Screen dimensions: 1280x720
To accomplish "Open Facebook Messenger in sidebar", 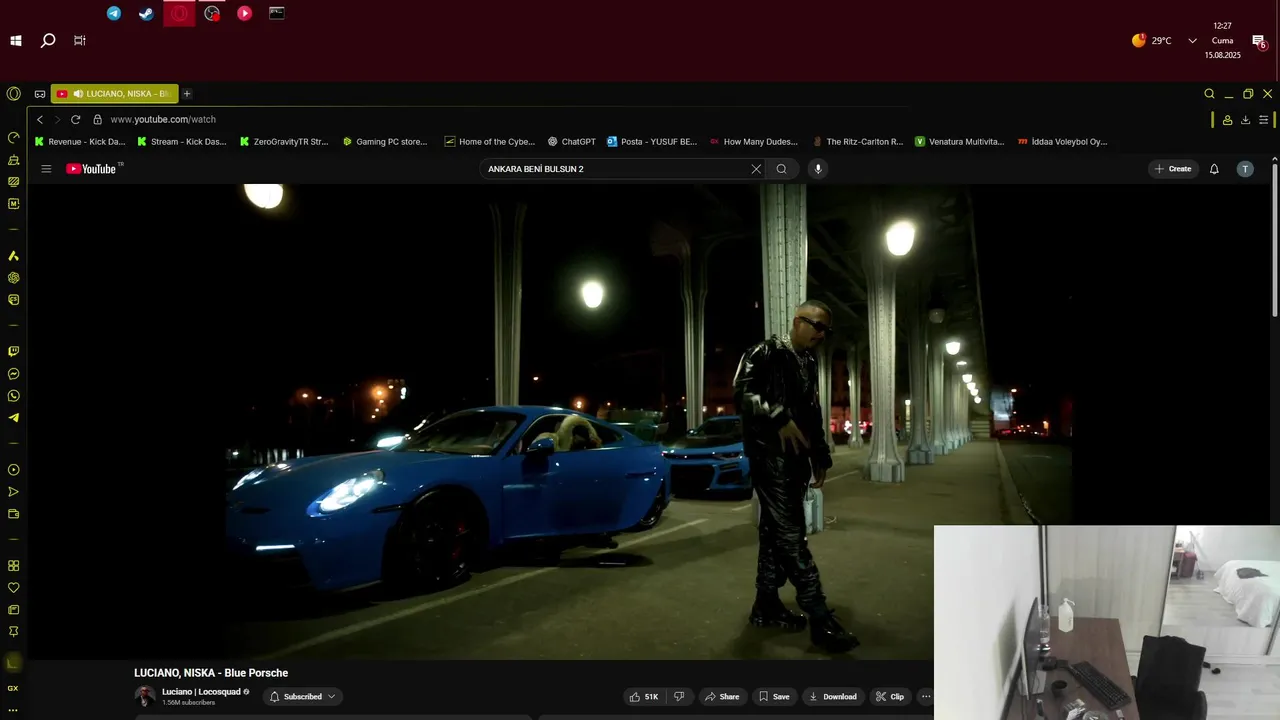I will click(x=13, y=374).
